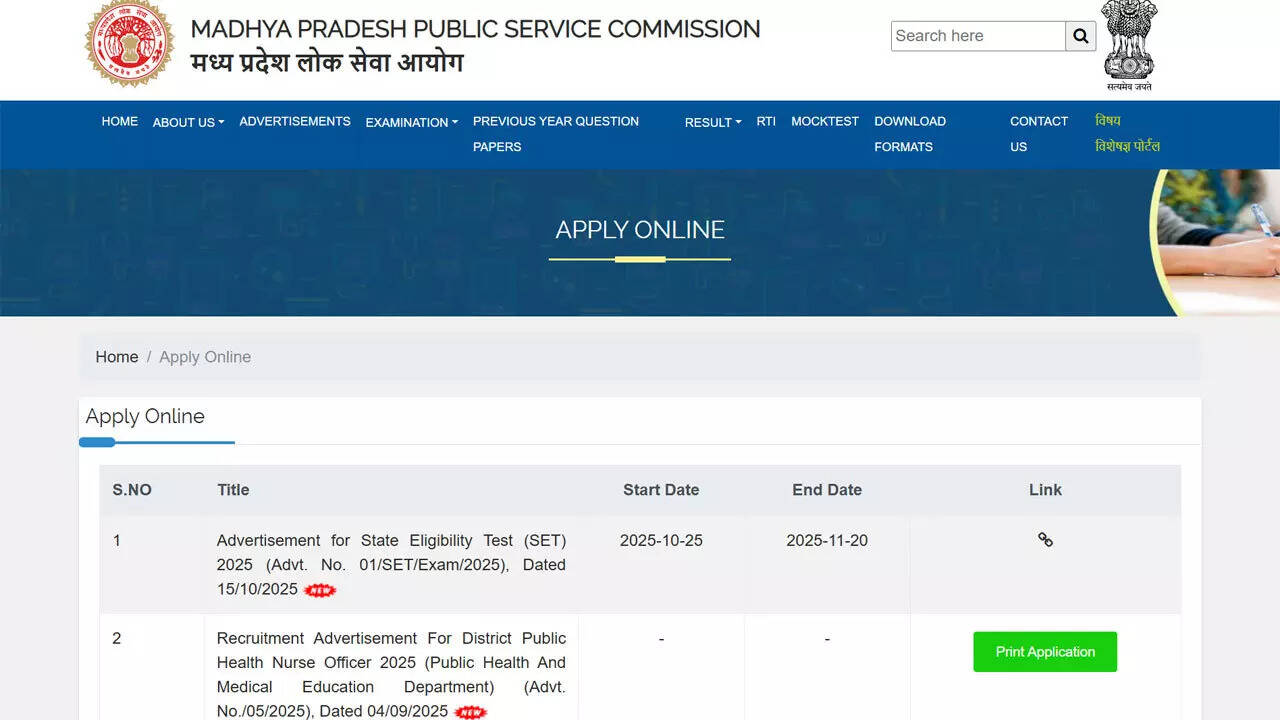
Task: Open the SET 2025 chain link icon
Action: click(1045, 540)
